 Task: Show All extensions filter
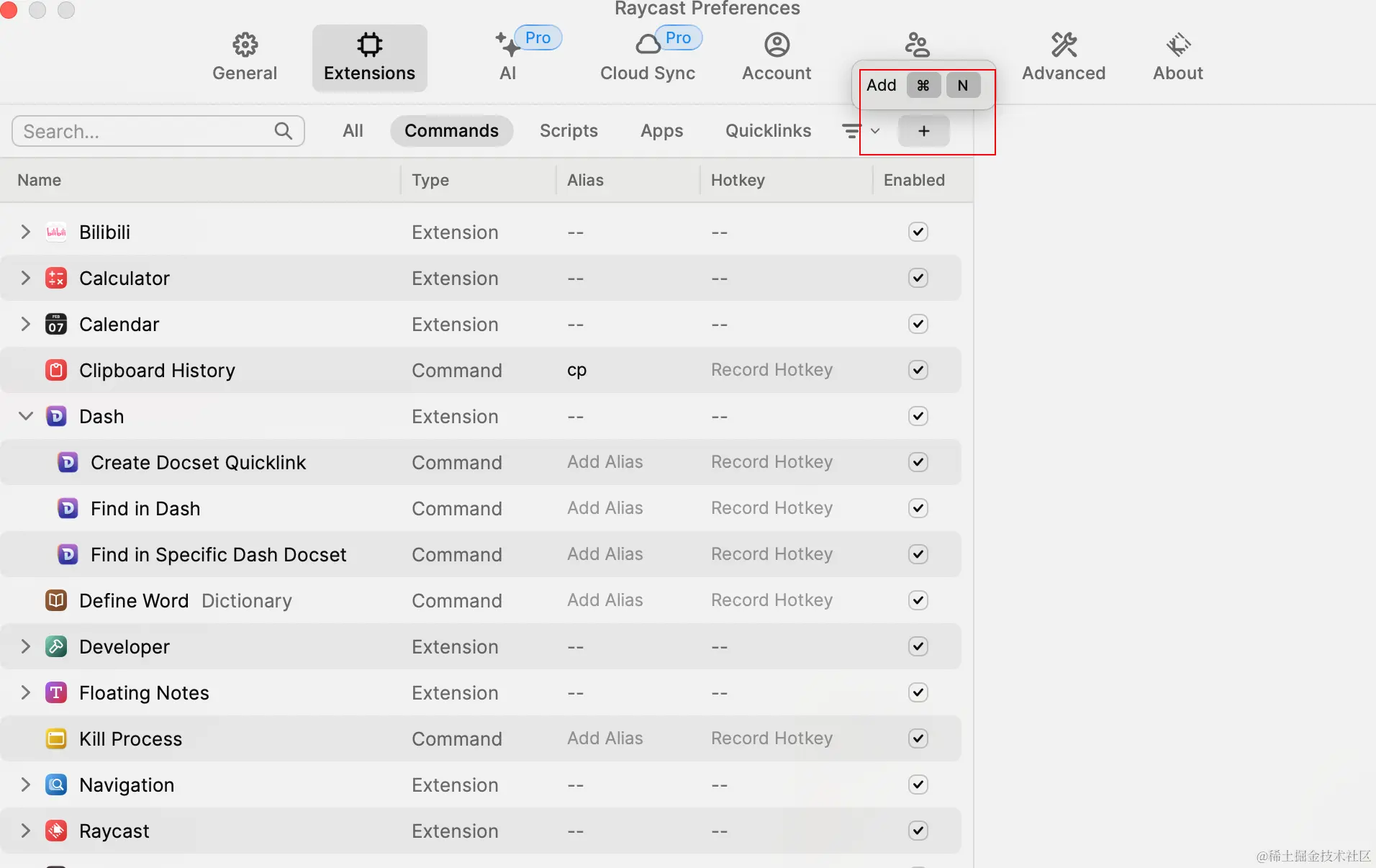coord(353,131)
